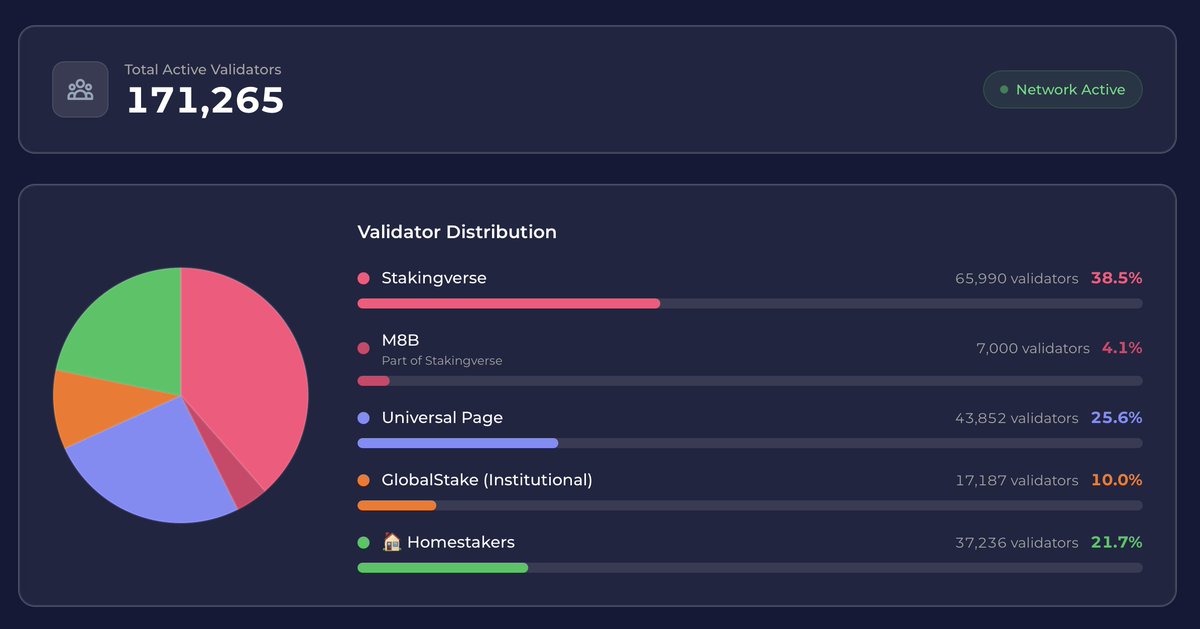Click the 21.7% percentage
The width and height of the screenshot is (1200, 629).
1117,542
